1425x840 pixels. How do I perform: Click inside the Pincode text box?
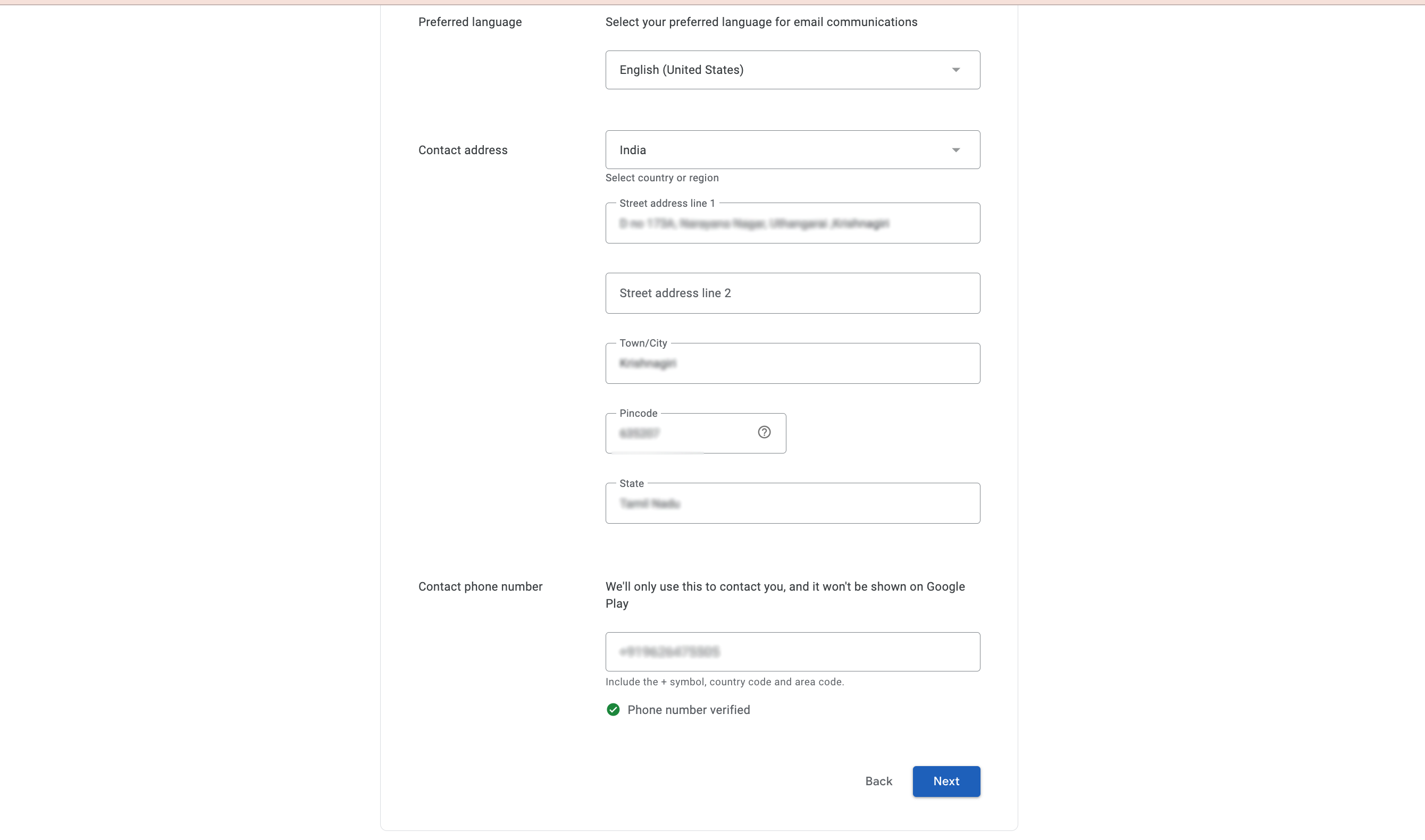679,434
